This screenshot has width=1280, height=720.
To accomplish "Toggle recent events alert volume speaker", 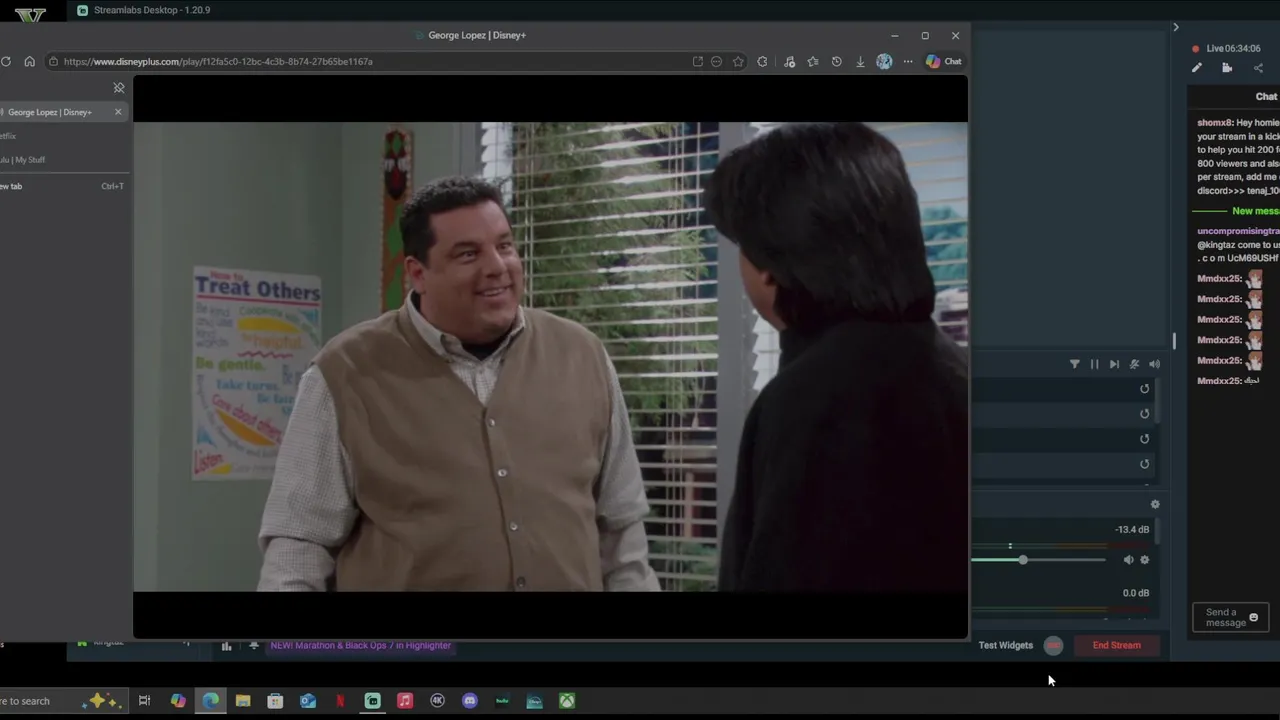I will click(1154, 364).
